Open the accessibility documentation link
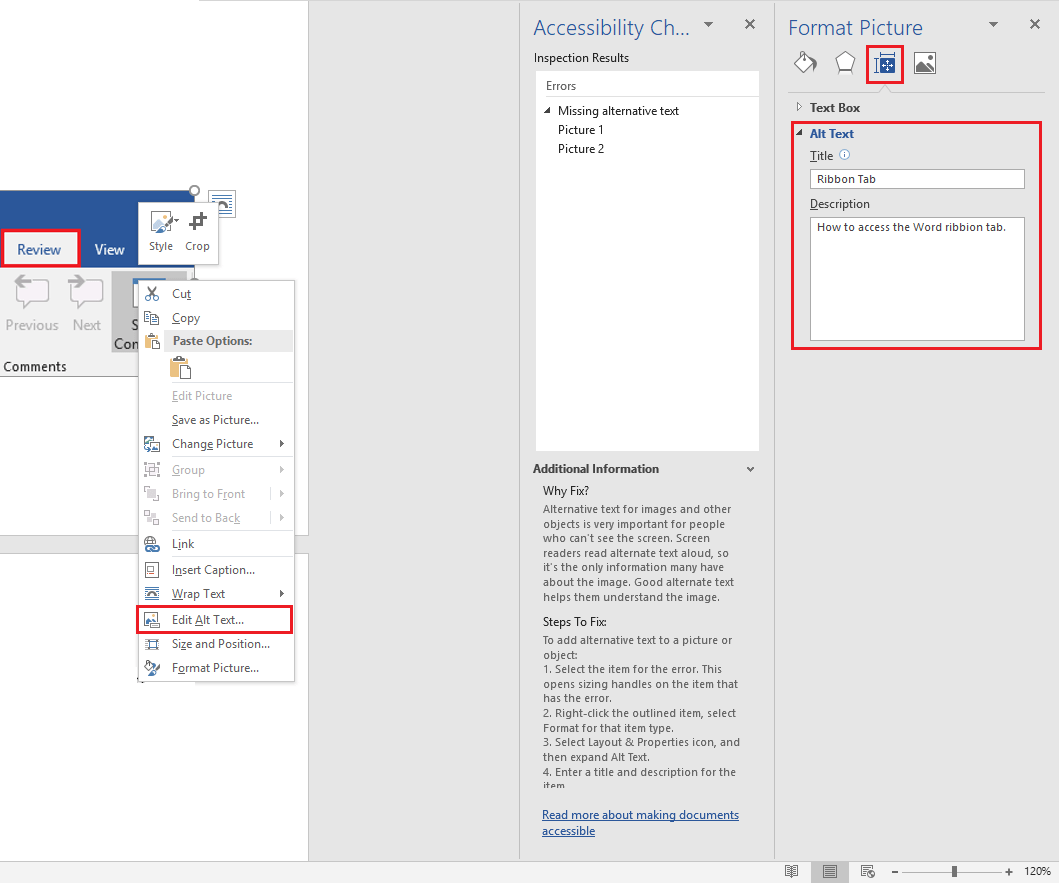Viewport: 1059px width, 883px height. [x=640, y=822]
